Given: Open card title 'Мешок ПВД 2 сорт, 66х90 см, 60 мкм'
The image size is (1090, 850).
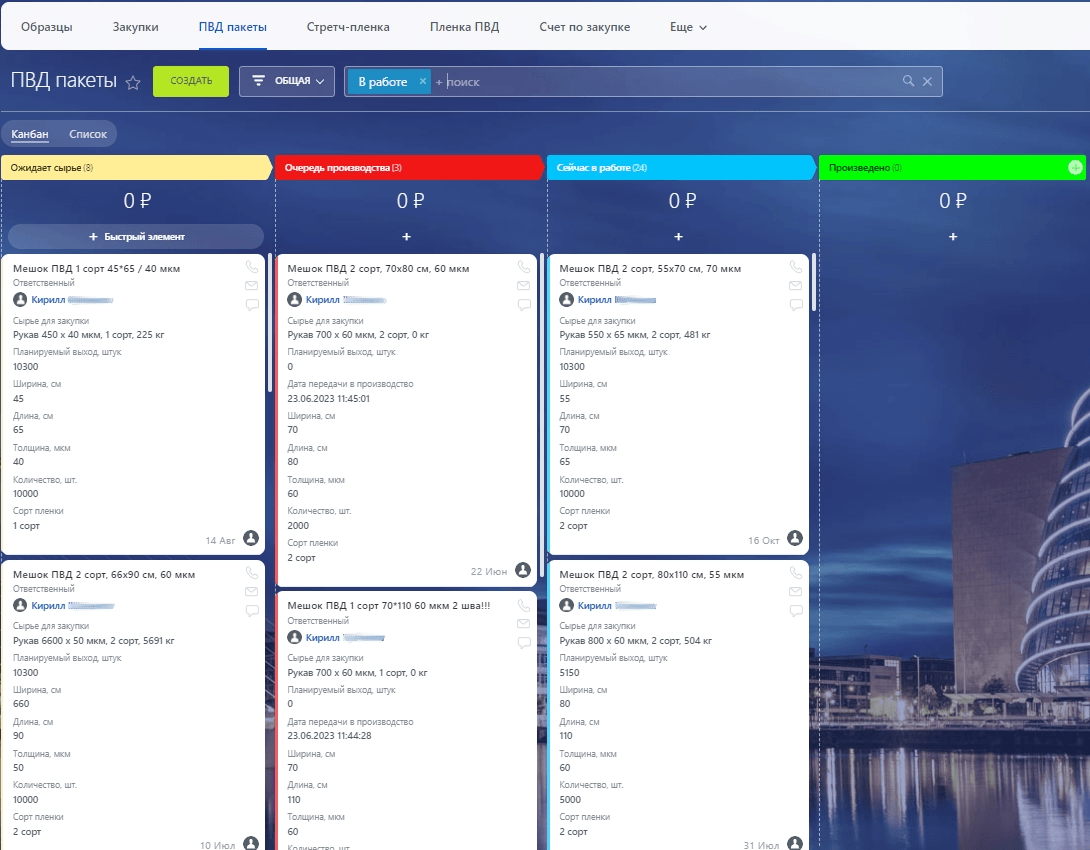Looking at the screenshot, I should (104, 574).
